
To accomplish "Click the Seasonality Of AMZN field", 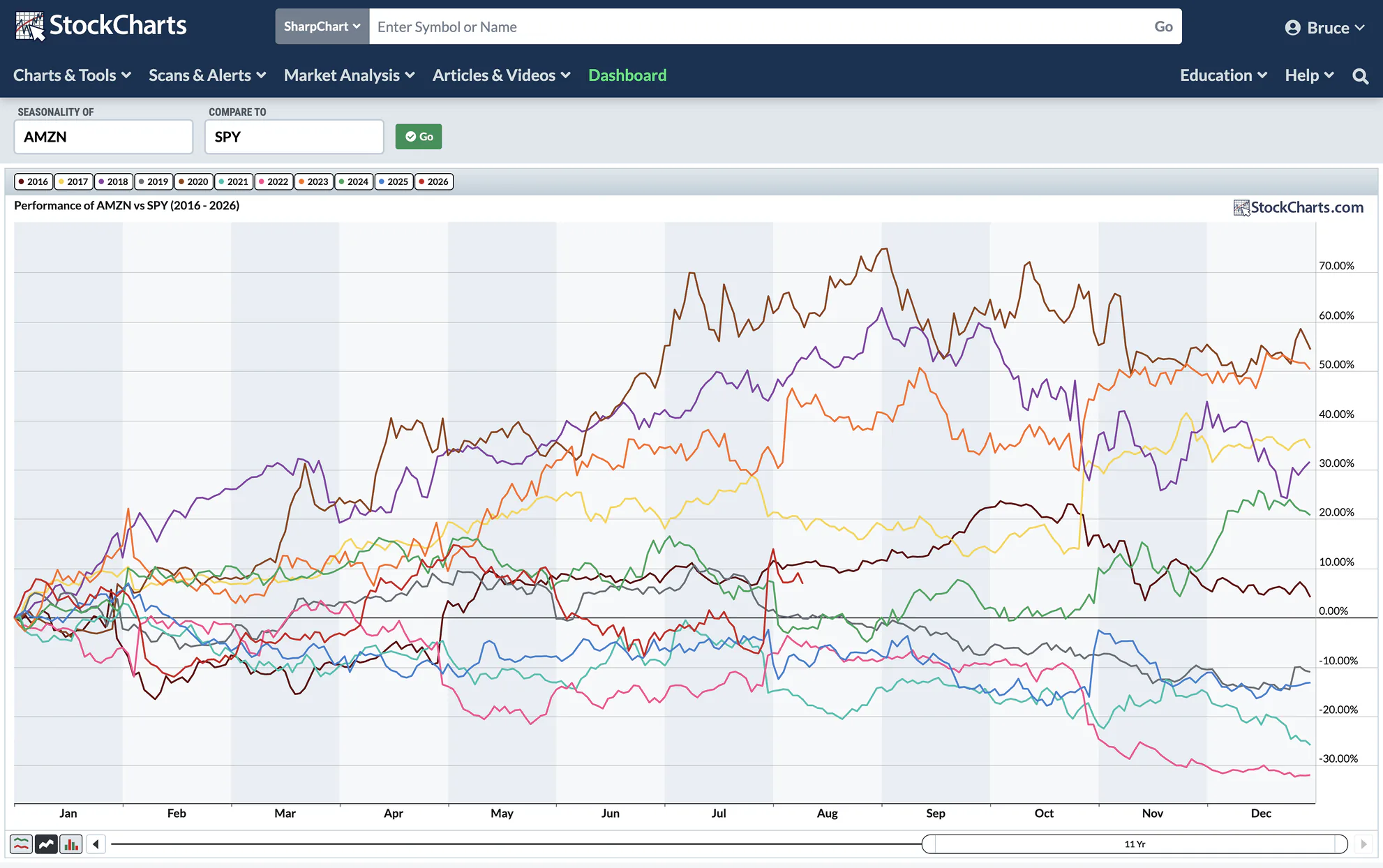I will coord(103,137).
